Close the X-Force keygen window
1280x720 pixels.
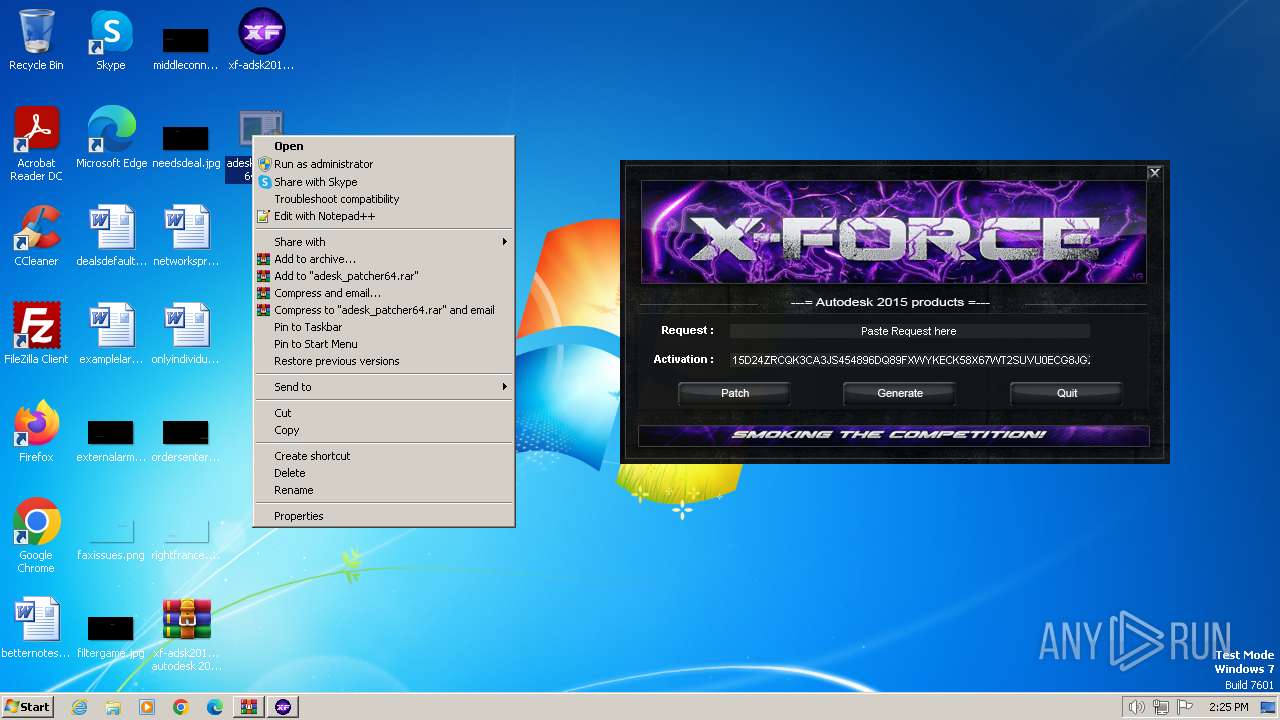[1154, 173]
